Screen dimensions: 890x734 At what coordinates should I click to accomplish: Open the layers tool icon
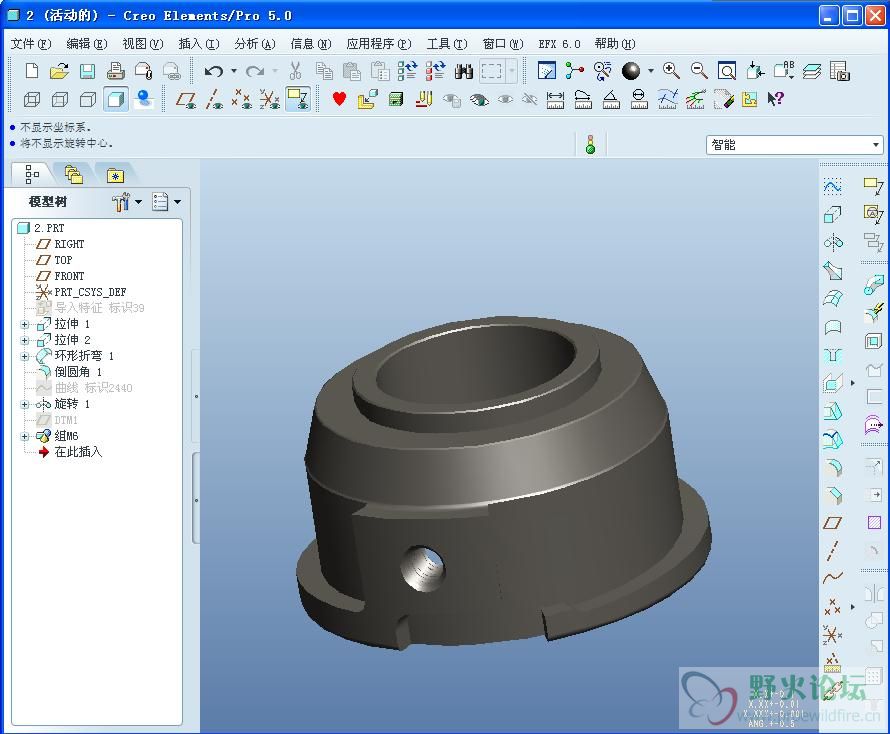point(812,71)
